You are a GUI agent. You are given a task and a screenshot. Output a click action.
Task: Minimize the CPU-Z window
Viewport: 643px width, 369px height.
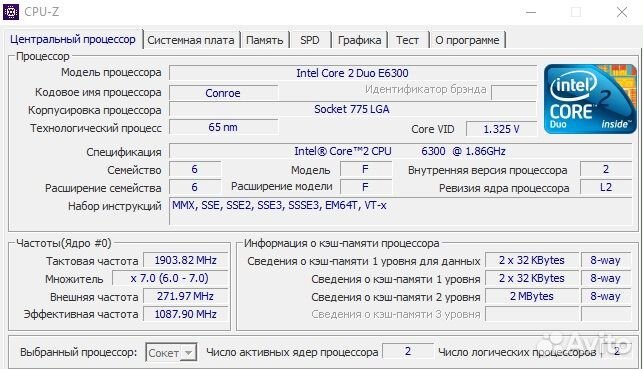[531, 12]
